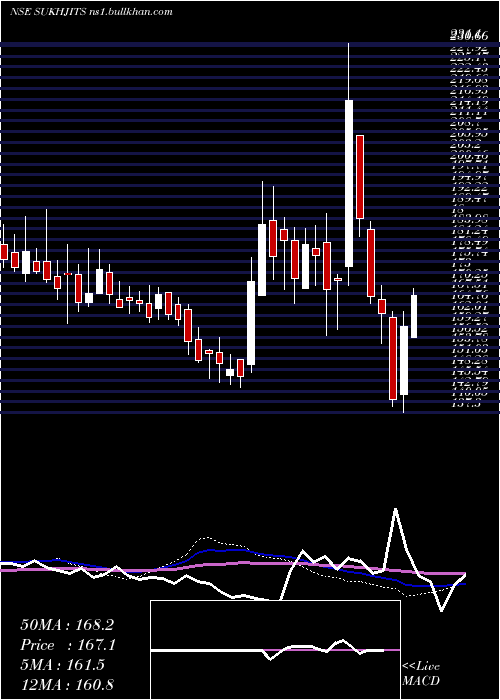Image resolution: width=500 pixels, height=700 pixels.
Task: Select the 12MA : 160.8 readout
Action: [x=67, y=684]
